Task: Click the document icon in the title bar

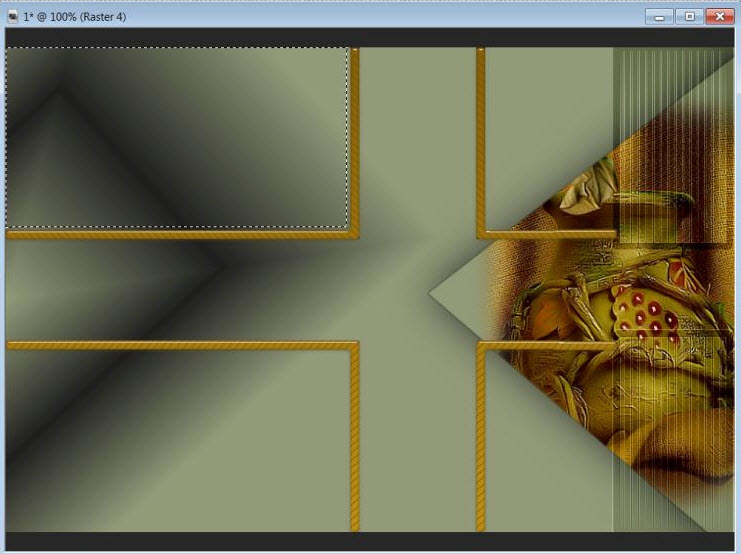Action: tap(13, 17)
